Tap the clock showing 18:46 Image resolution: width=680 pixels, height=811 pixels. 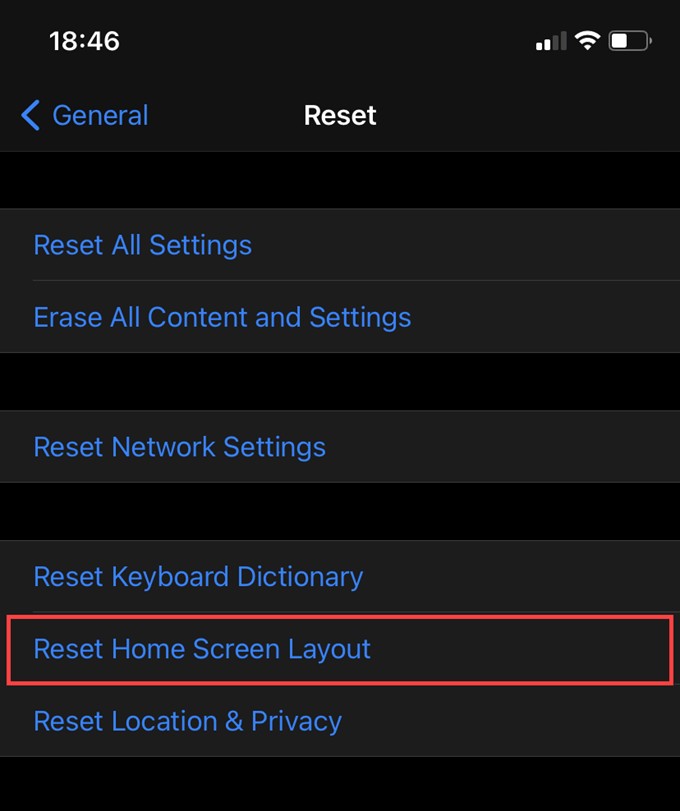[x=85, y=41]
